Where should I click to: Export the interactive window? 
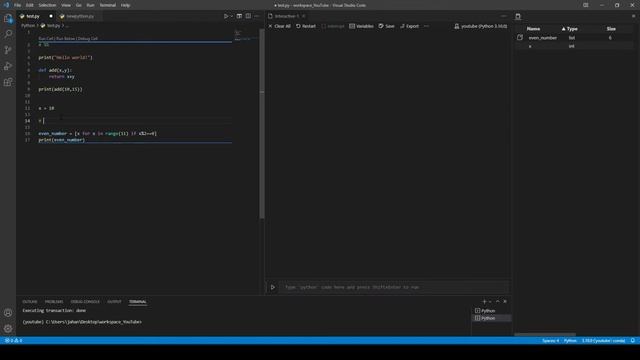[x=409, y=26]
